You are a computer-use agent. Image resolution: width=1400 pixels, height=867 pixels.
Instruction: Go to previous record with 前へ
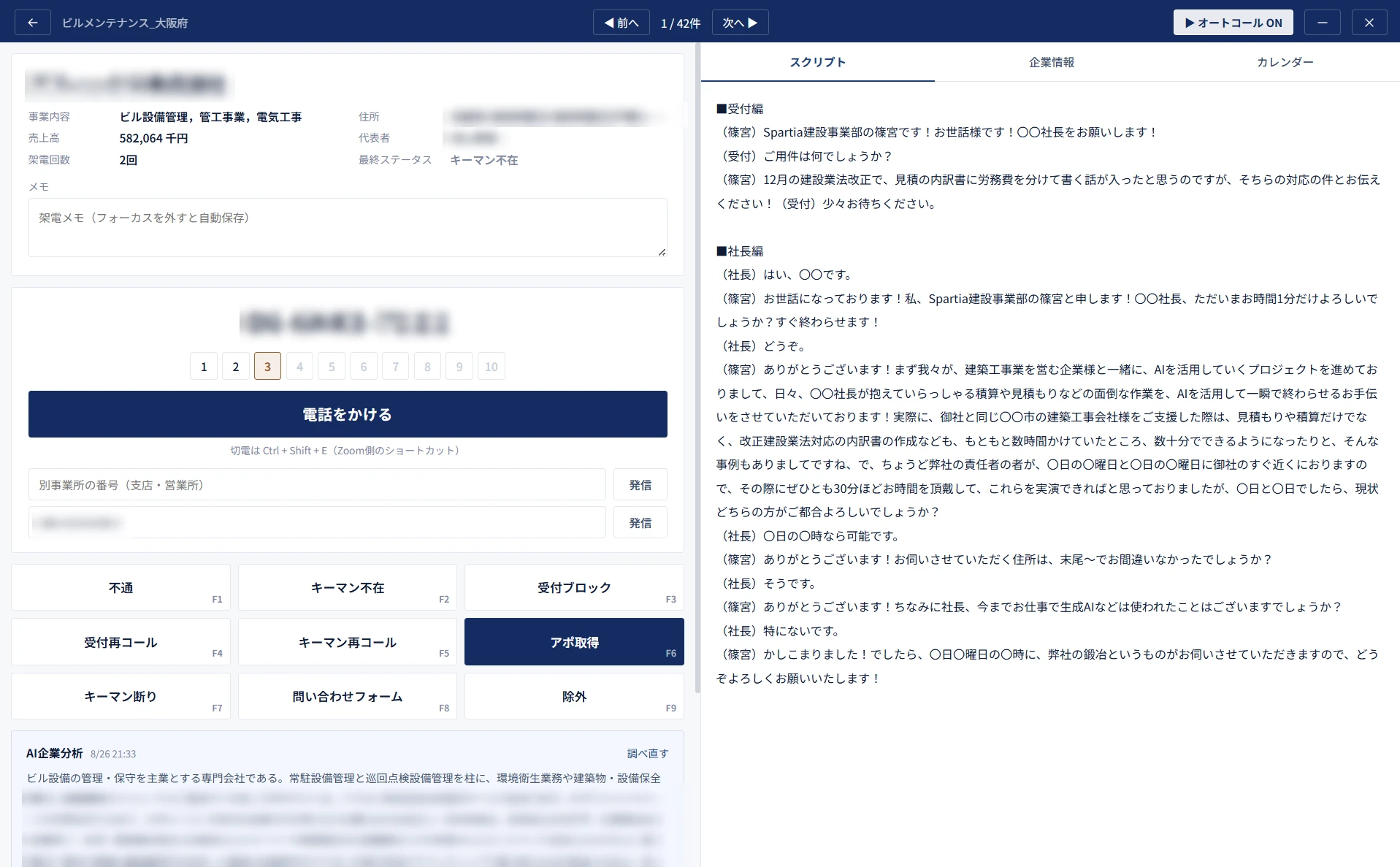click(621, 23)
